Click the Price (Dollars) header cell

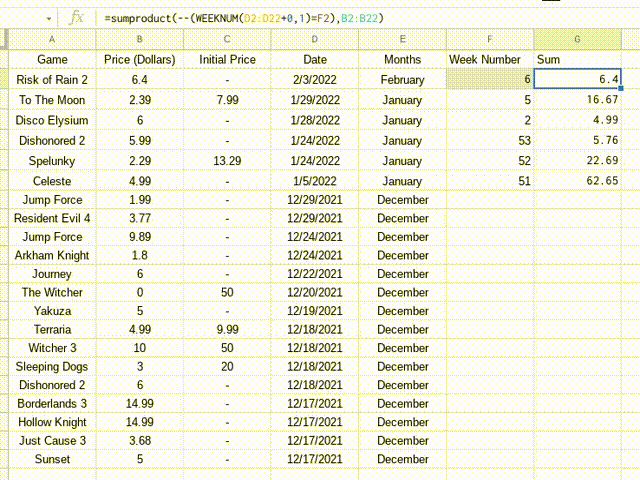(140, 60)
